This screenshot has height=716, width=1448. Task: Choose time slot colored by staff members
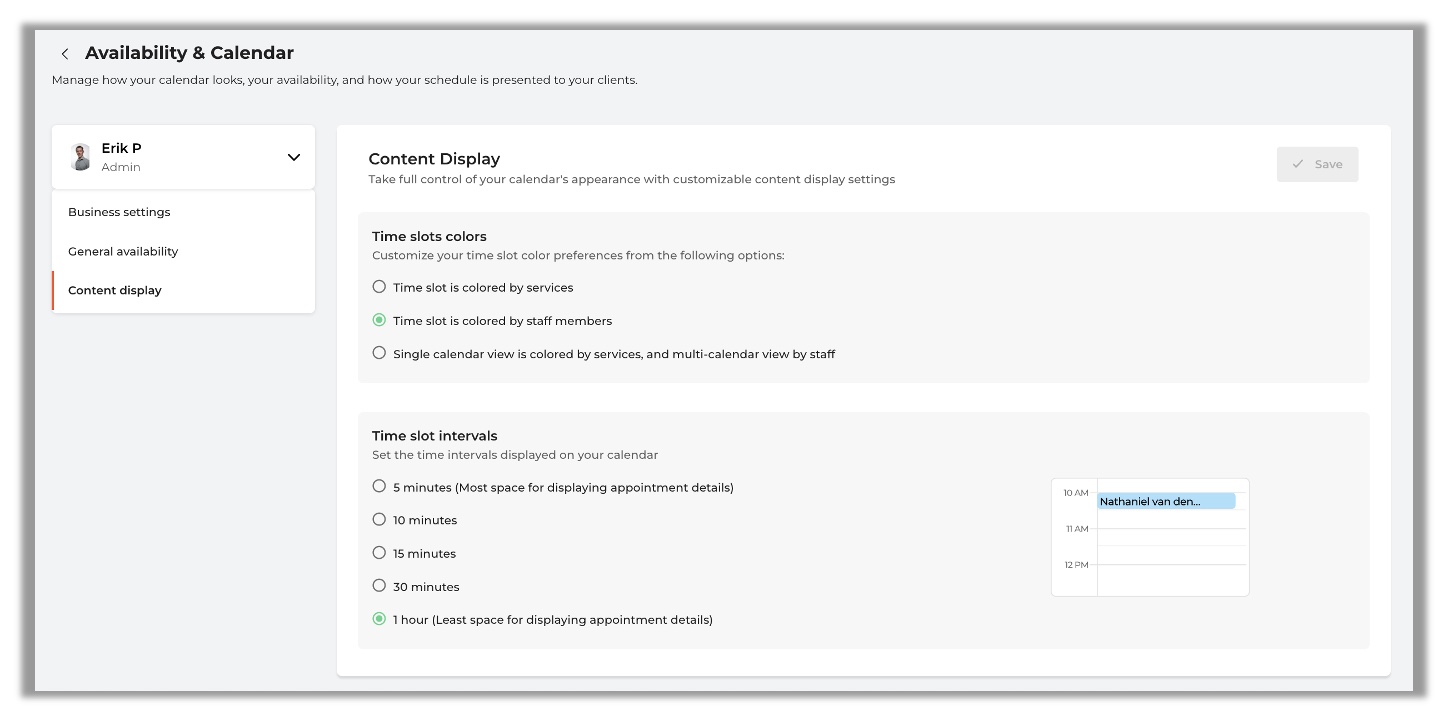click(x=379, y=321)
